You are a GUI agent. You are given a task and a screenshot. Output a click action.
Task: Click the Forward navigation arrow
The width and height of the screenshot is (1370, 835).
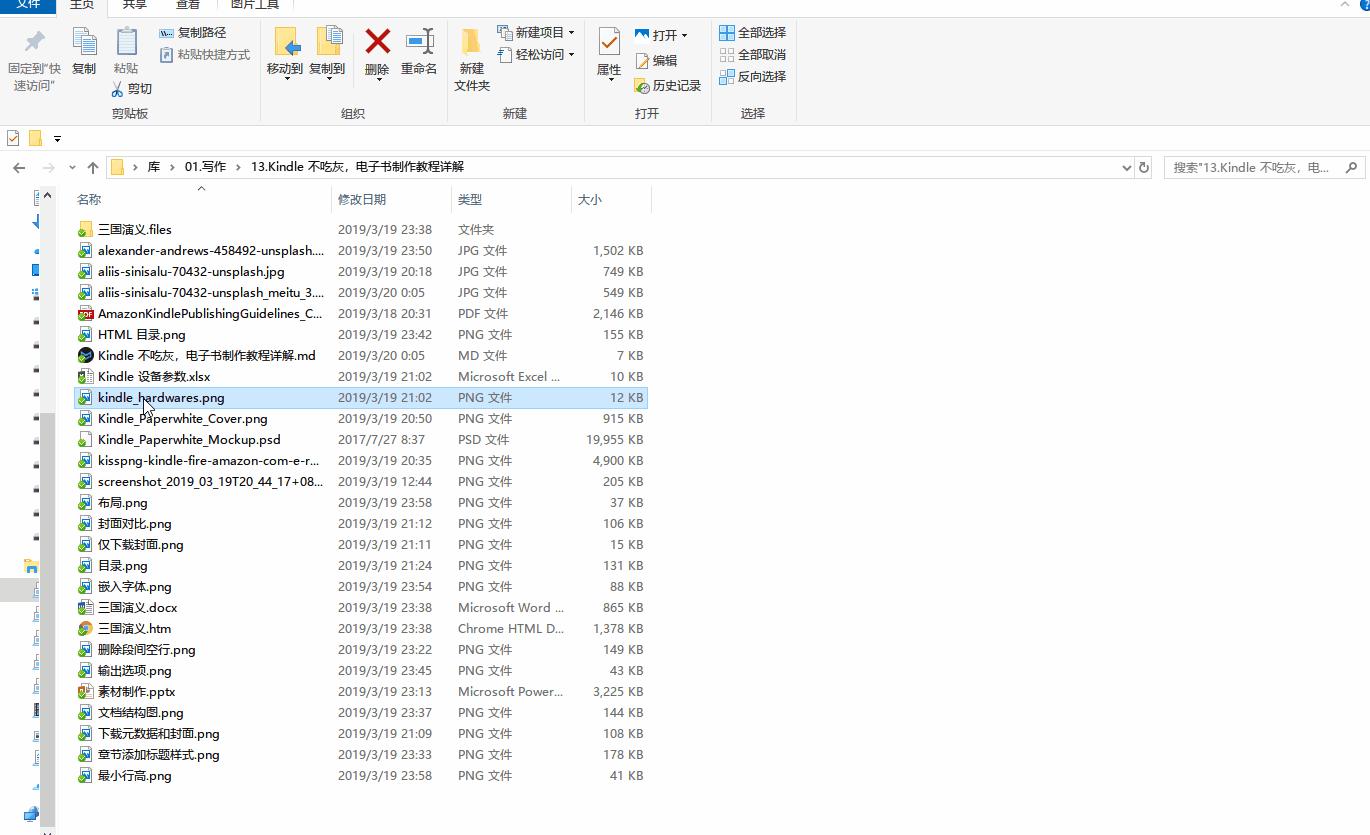(47, 167)
